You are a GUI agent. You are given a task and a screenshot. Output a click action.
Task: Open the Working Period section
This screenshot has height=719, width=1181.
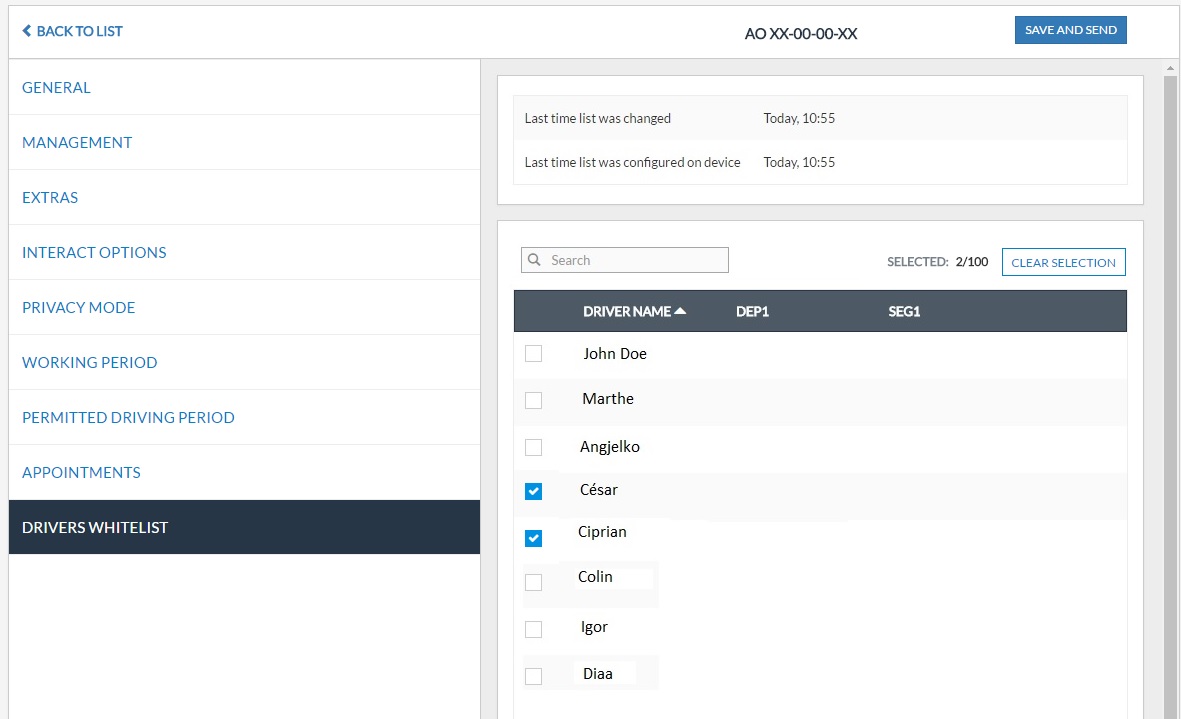[89, 362]
